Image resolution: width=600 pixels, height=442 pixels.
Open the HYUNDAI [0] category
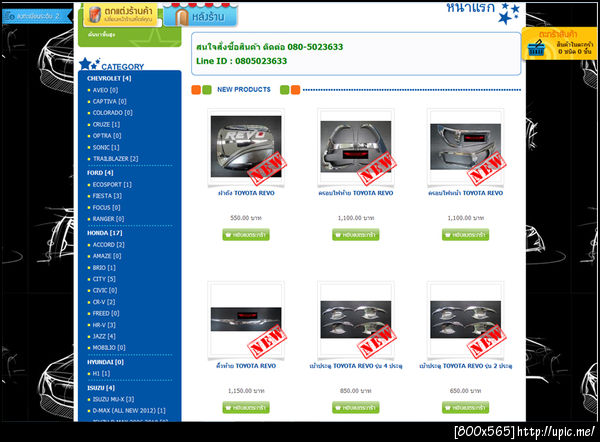click(x=105, y=362)
